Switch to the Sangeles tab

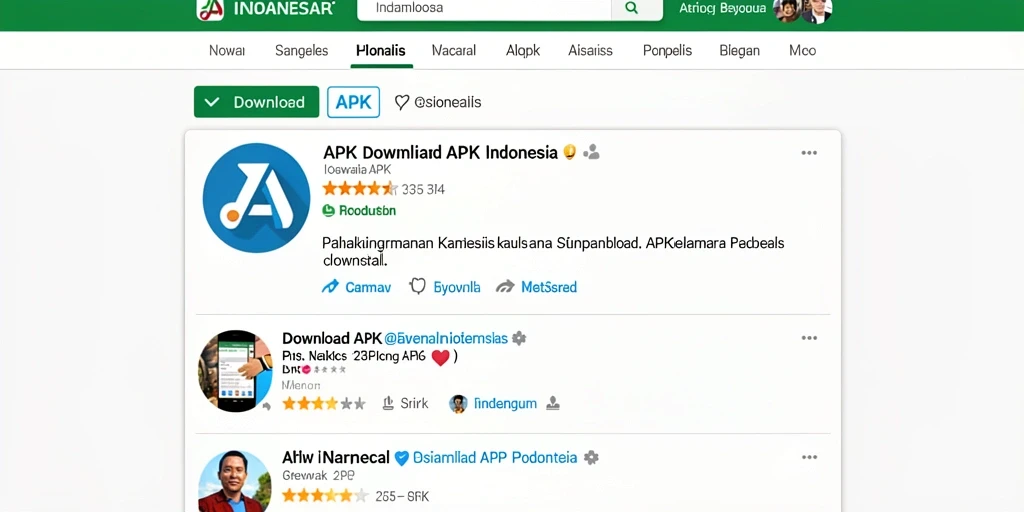[x=302, y=50]
